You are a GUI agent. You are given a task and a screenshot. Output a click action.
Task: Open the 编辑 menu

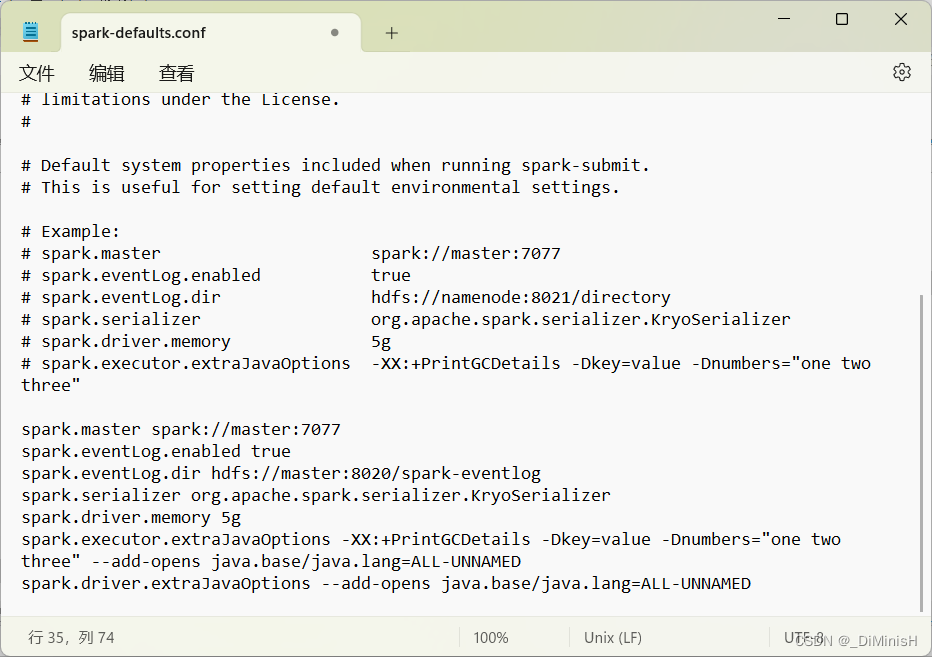(107, 73)
